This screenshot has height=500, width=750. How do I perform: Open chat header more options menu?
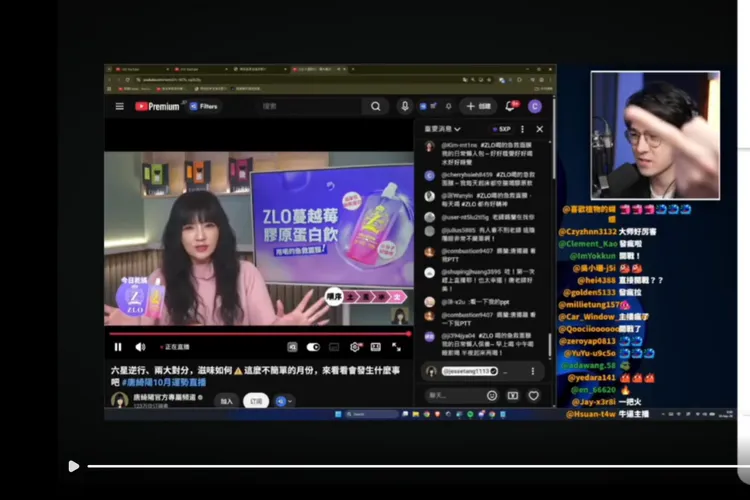[522, 129]
